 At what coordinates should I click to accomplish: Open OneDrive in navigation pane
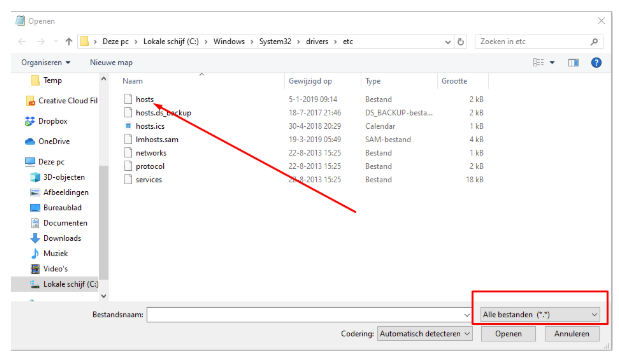[x=47, y=141]
